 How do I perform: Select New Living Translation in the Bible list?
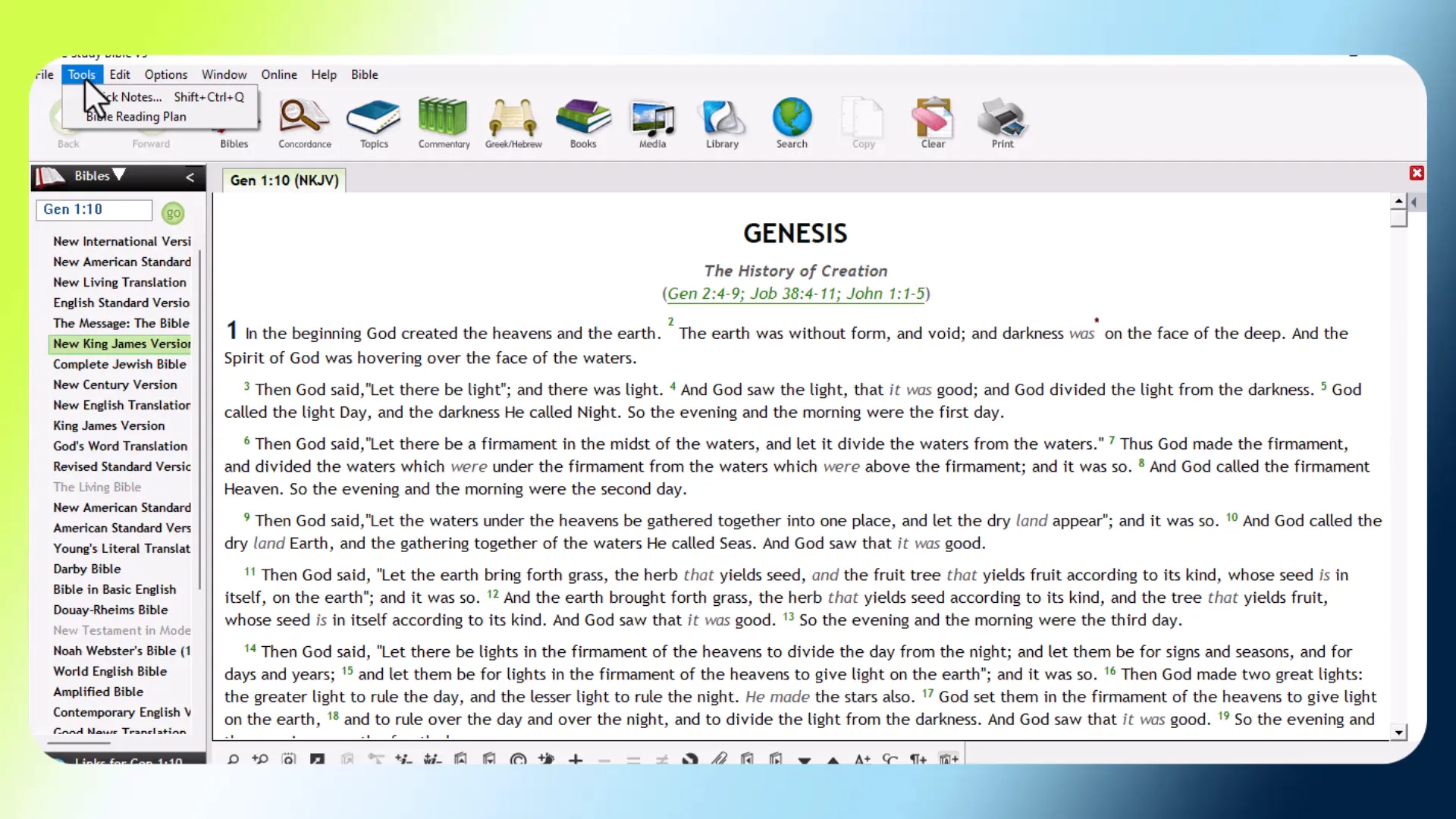click(x=121, y=282)
